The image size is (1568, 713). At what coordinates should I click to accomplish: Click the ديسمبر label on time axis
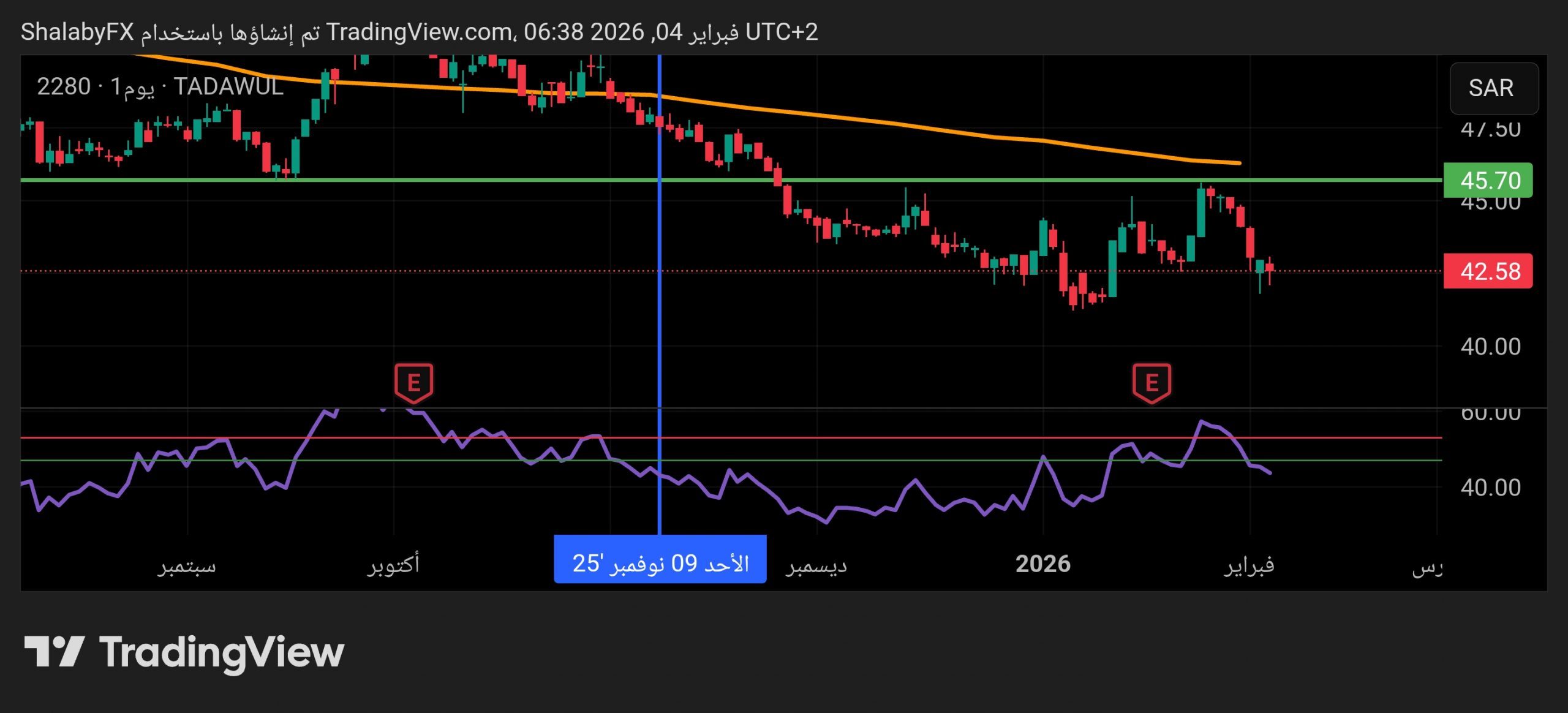pyautogui.click(x=816, y=565)
